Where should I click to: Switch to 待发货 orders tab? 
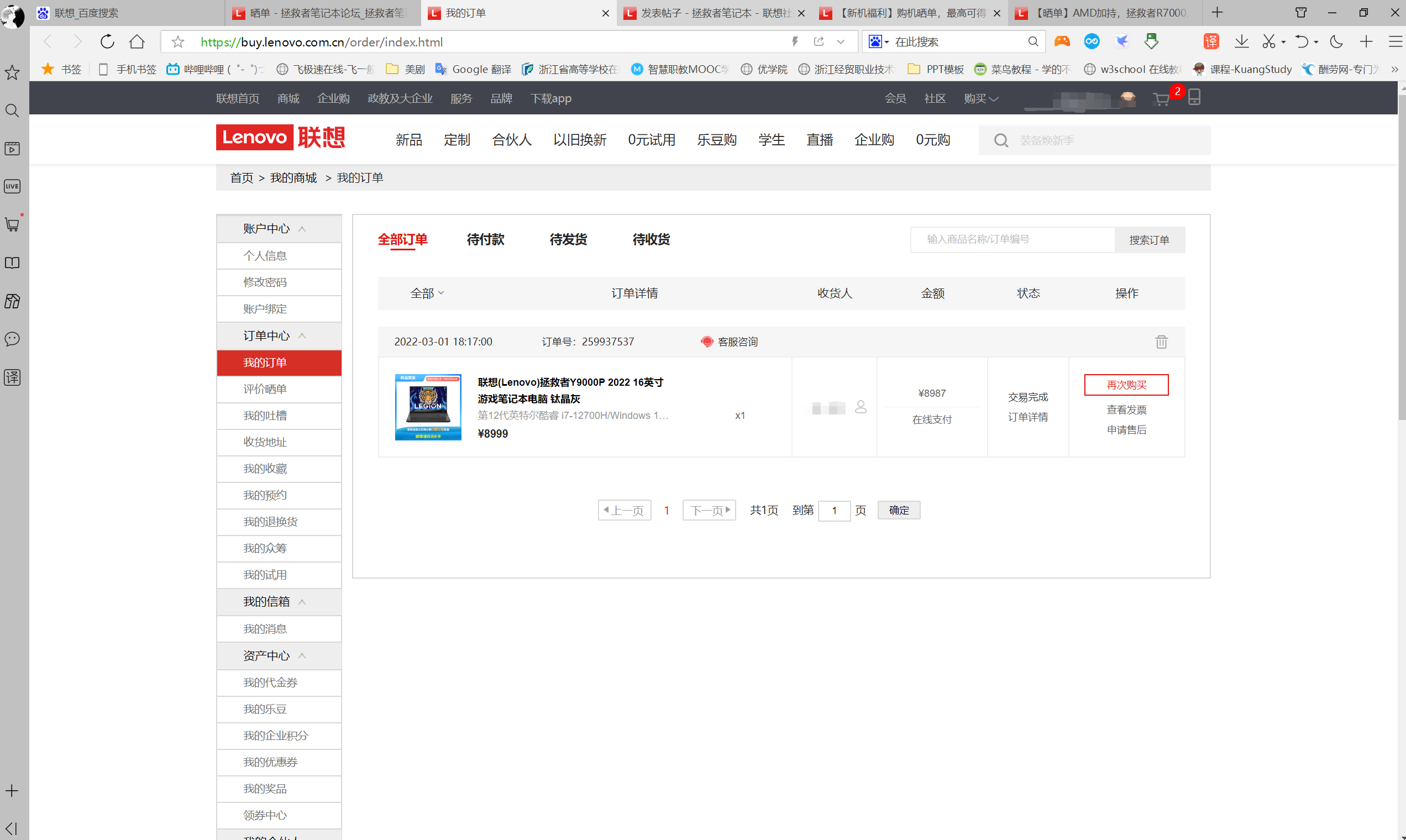[568, 239]
